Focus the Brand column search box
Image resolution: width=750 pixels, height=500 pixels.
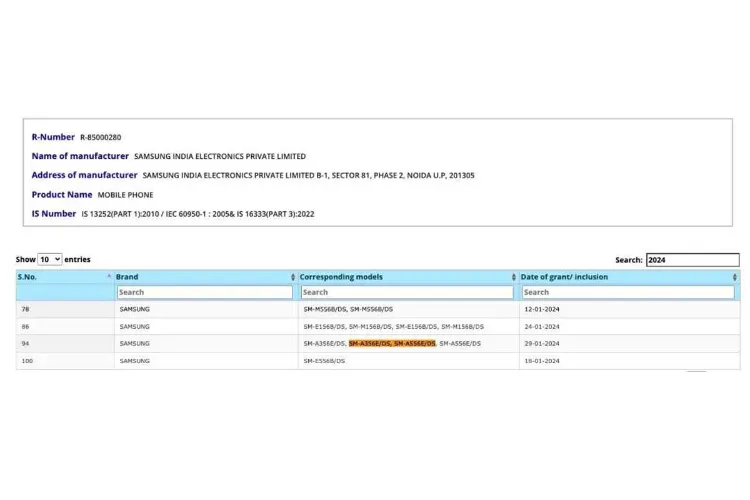(204, 292)
